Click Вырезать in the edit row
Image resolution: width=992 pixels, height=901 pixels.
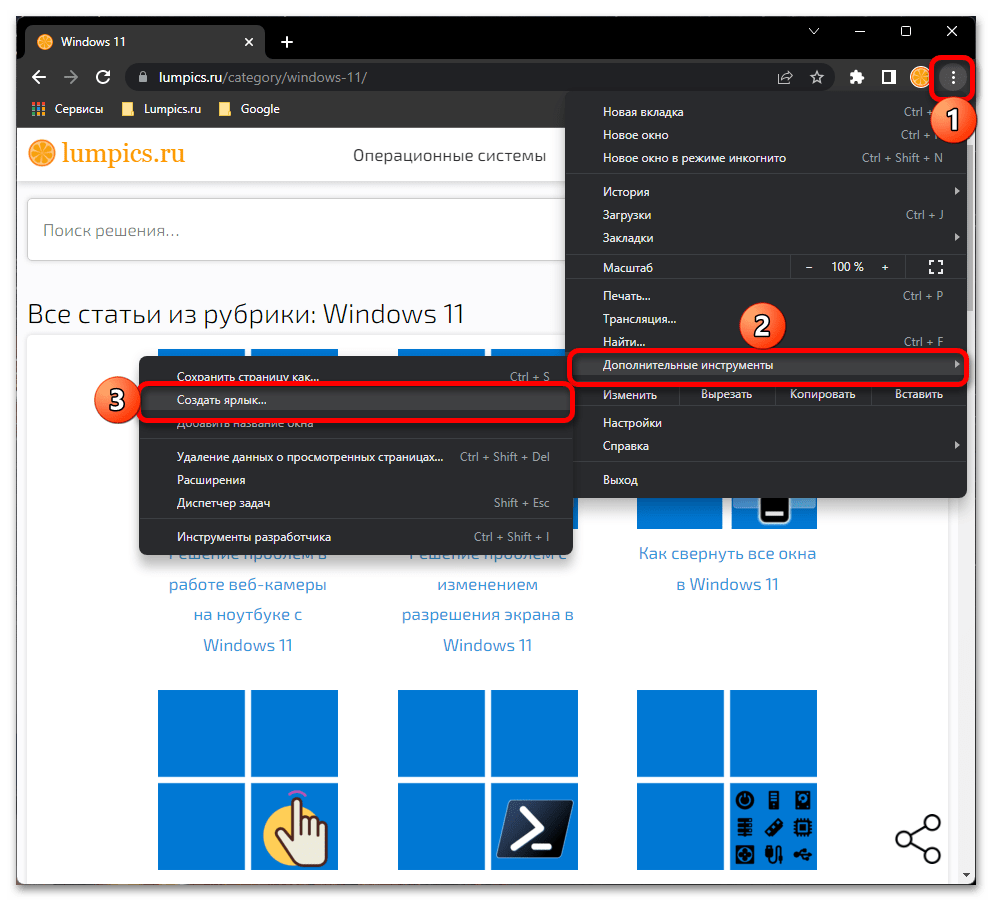pos(726,394)
